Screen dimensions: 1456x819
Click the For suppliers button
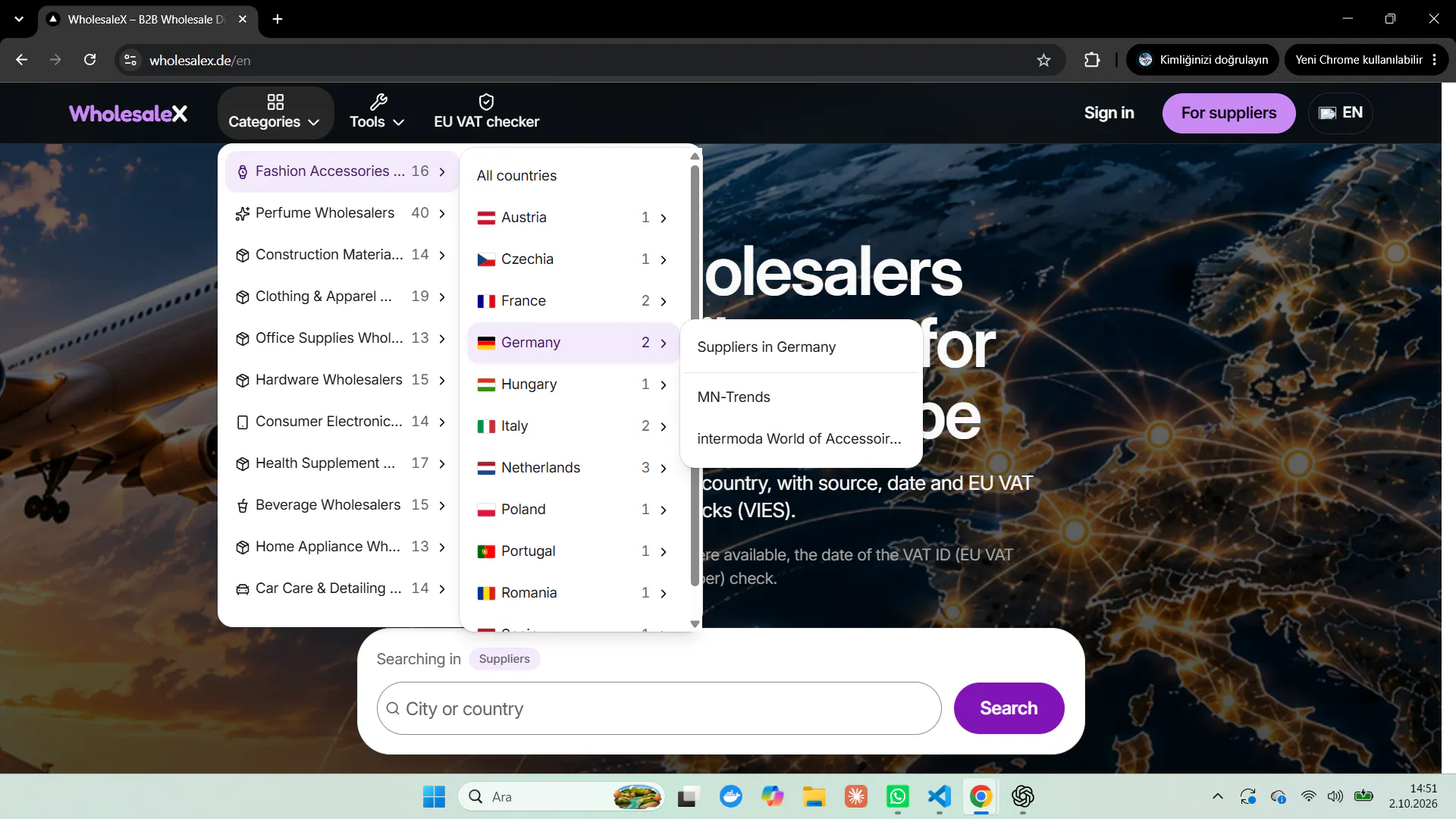click(x=1228, y=113)
